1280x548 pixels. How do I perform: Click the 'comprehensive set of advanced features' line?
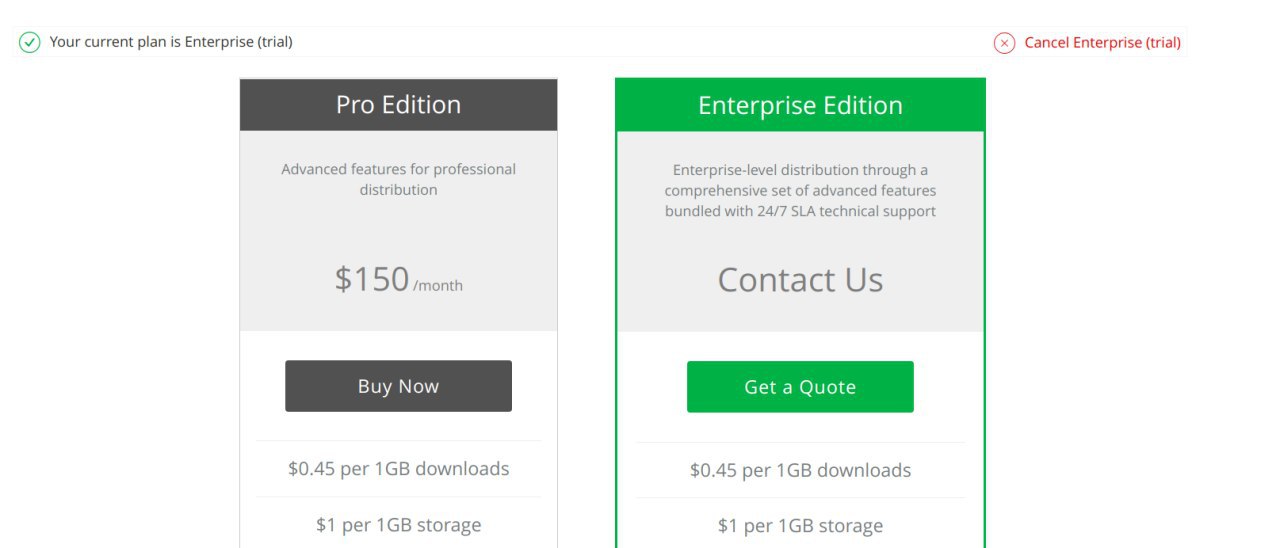(800, 190)
